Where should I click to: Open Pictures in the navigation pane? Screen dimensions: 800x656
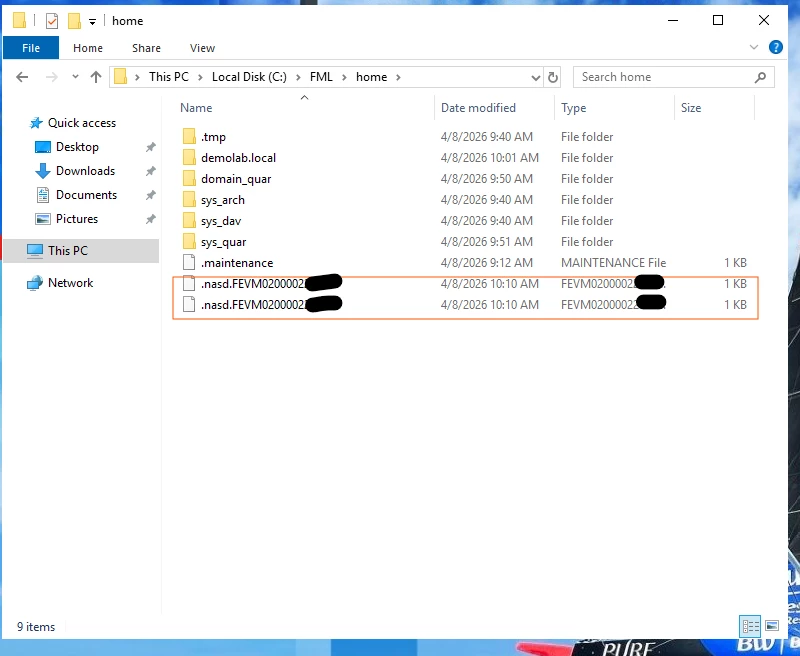(x=77, y=219)
